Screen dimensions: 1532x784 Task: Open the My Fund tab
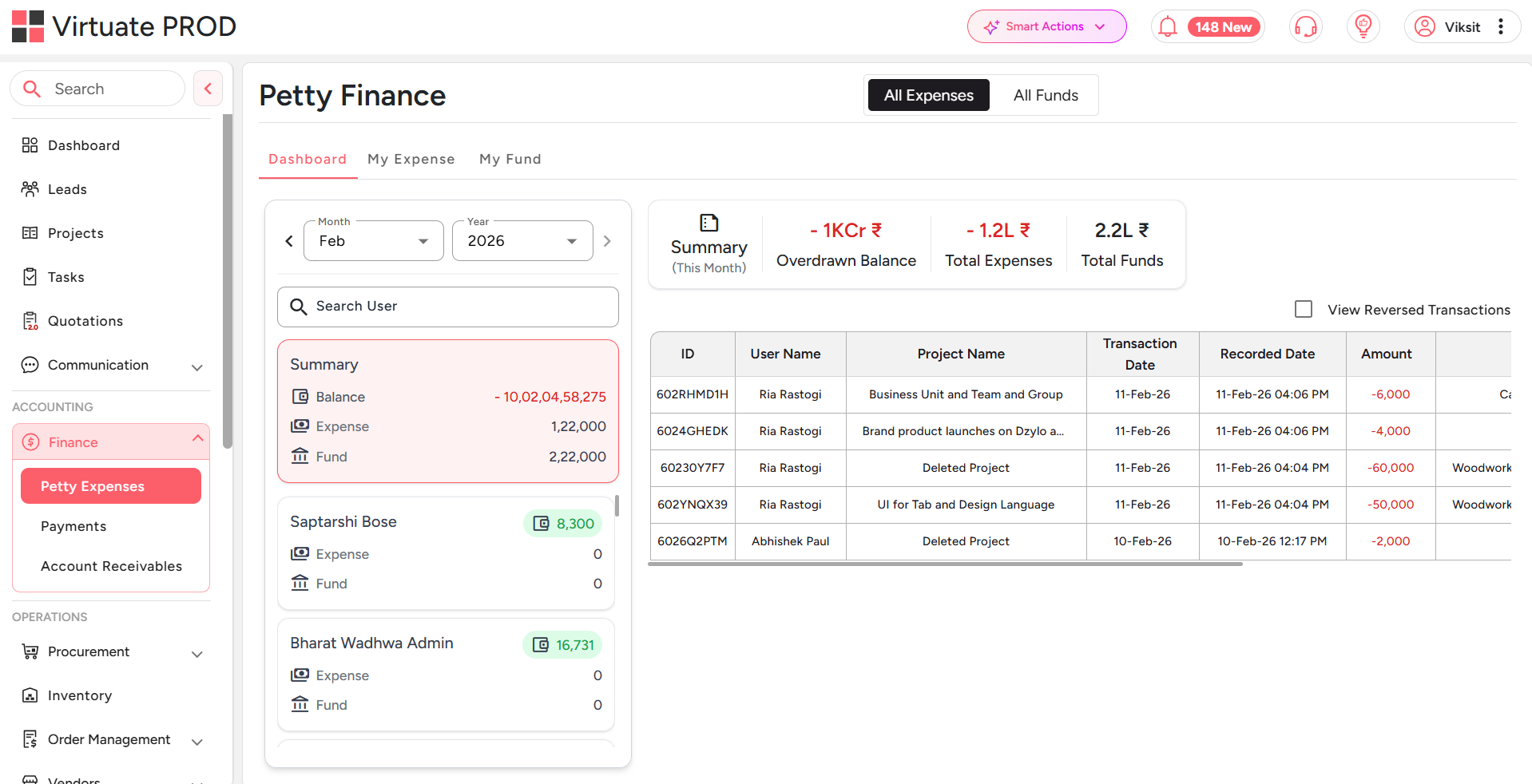click(510, 159)
